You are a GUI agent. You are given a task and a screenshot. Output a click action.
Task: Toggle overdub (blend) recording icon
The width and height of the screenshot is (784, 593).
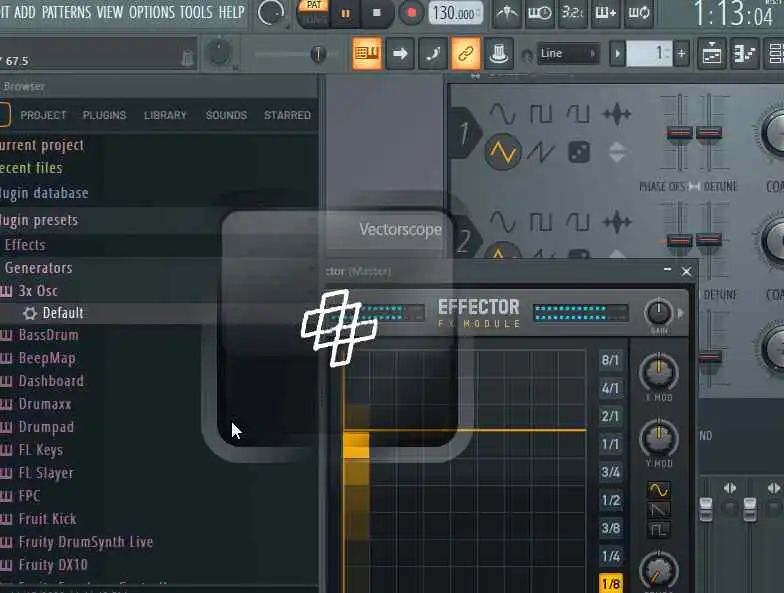[606, 13]
